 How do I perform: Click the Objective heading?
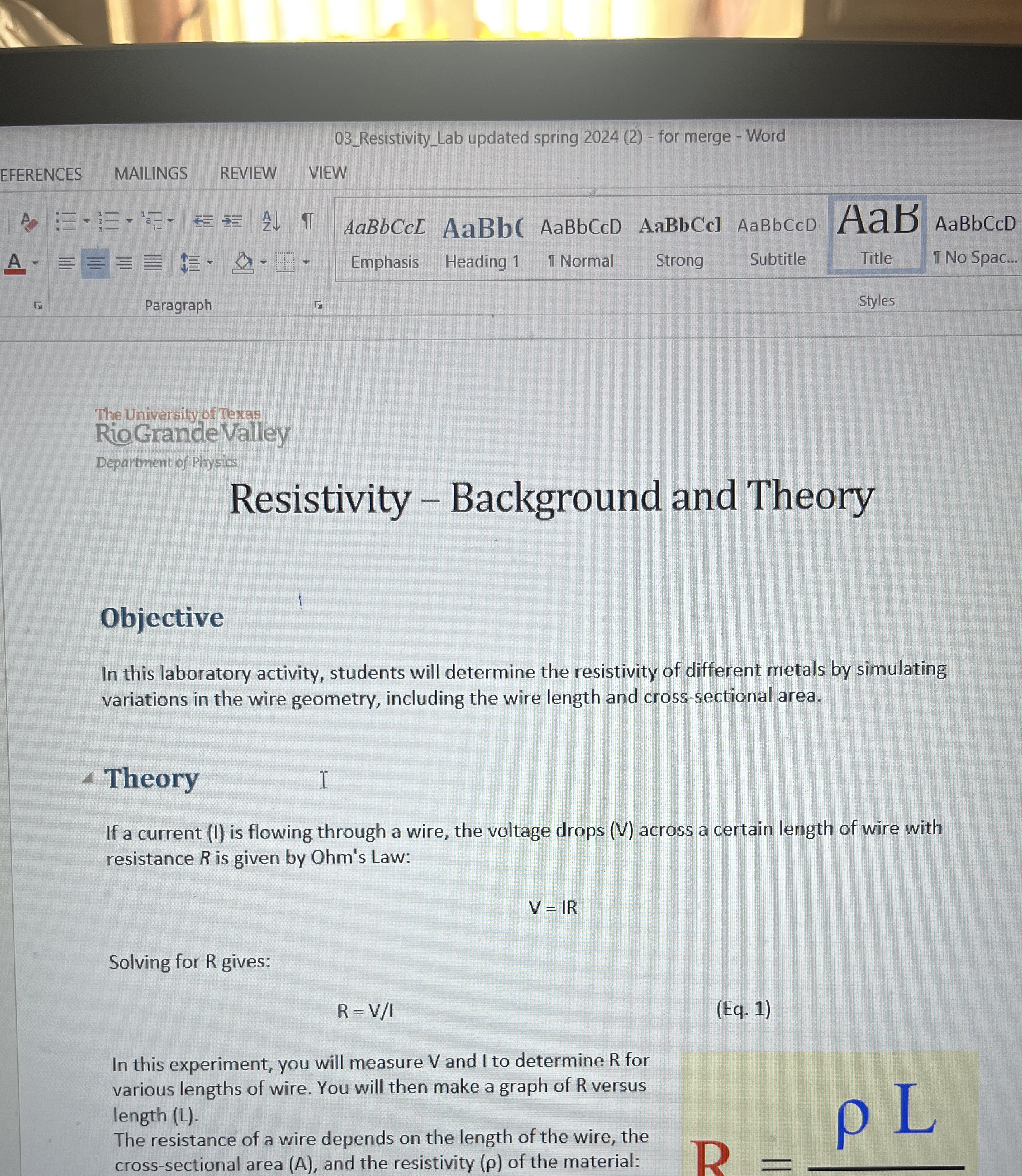click(x=162, y=618)
